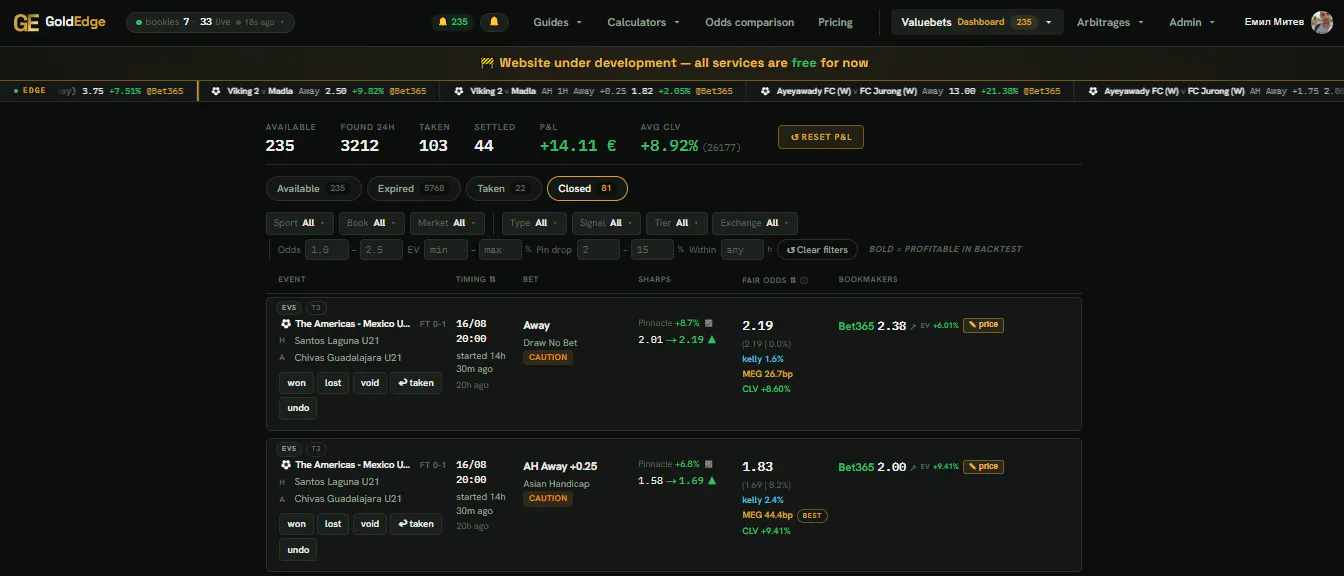Image resolution: width=1344 pixels, height=576 pixels.
Task: Click the bell icon showing 235 alerts
Action: tap(453, 22)
